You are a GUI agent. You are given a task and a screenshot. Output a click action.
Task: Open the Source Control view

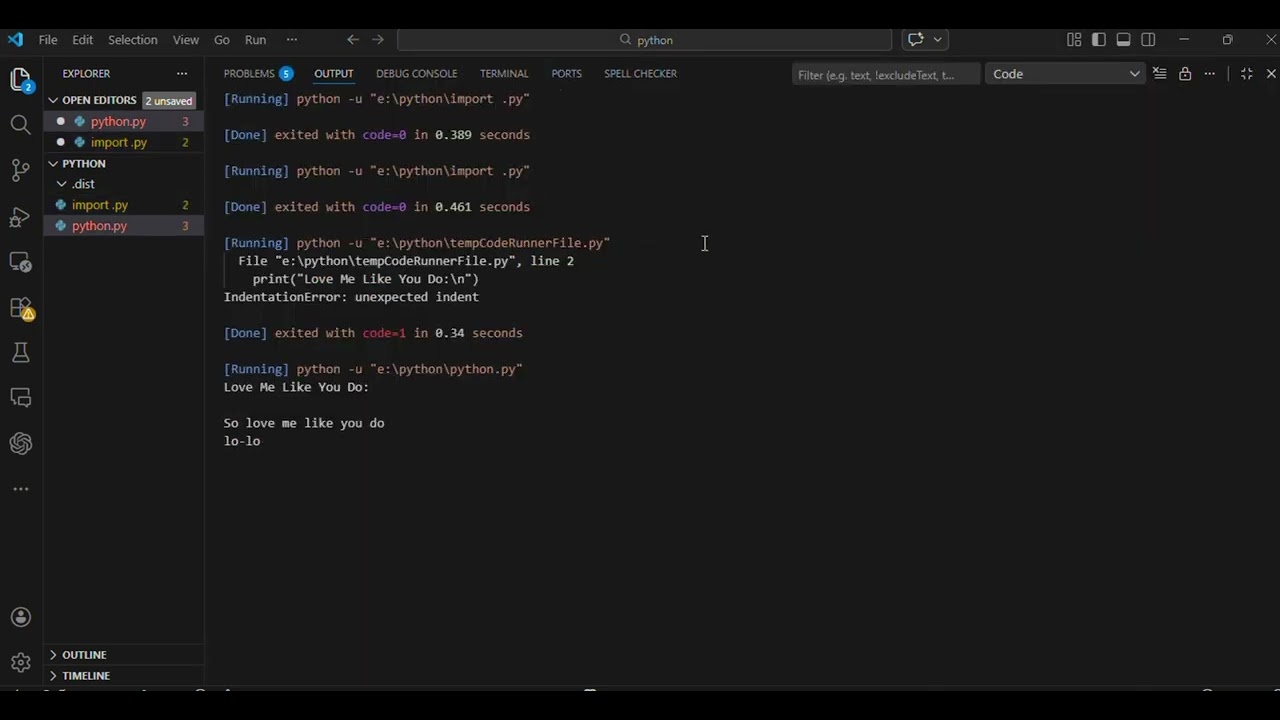coord(21,171)
